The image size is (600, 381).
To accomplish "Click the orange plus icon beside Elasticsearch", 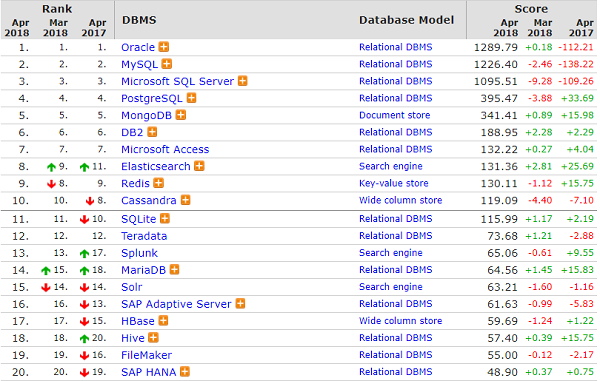I will coord(199,166).
